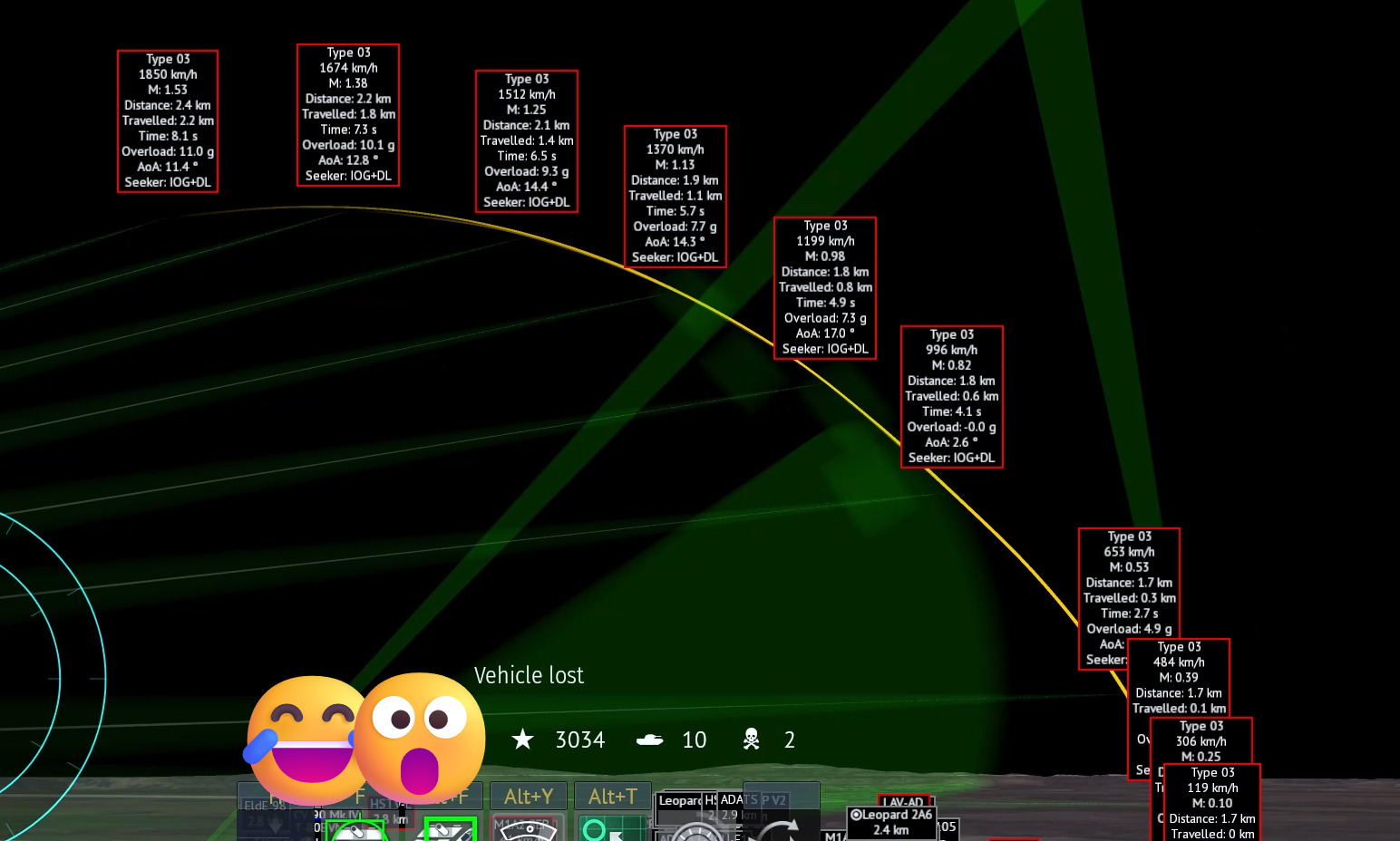Click the "AoA: 2.6 °" line
The image size is (1400, 841).
(x=952, y=442)
